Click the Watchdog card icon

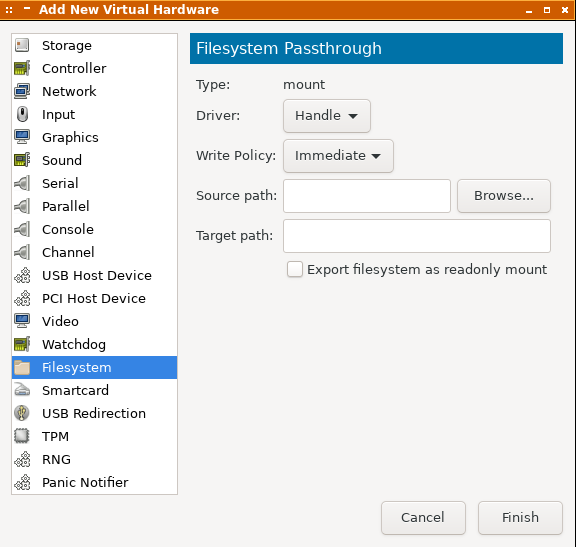22,344
